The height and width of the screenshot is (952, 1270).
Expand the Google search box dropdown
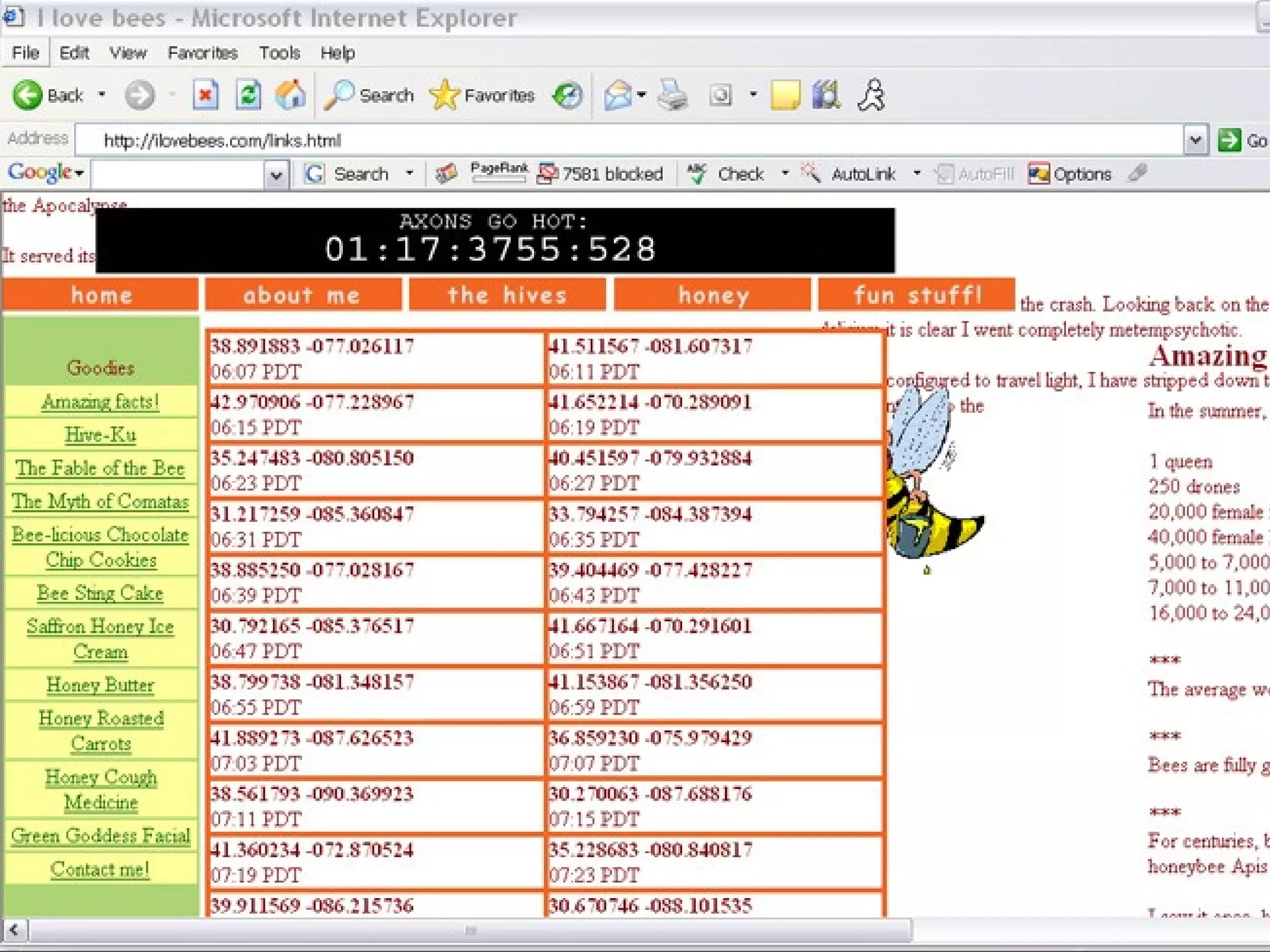click(x=276, y=175)
